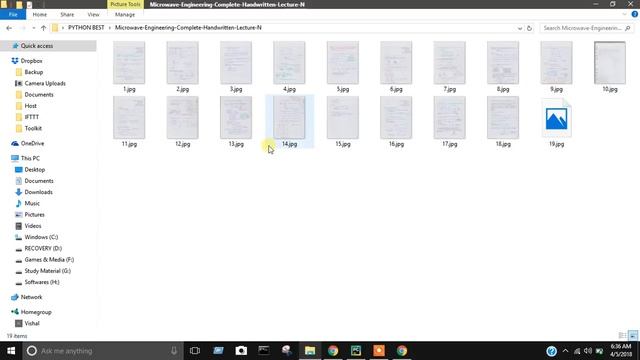Select This PC in navigation pane

coord(30,158)
